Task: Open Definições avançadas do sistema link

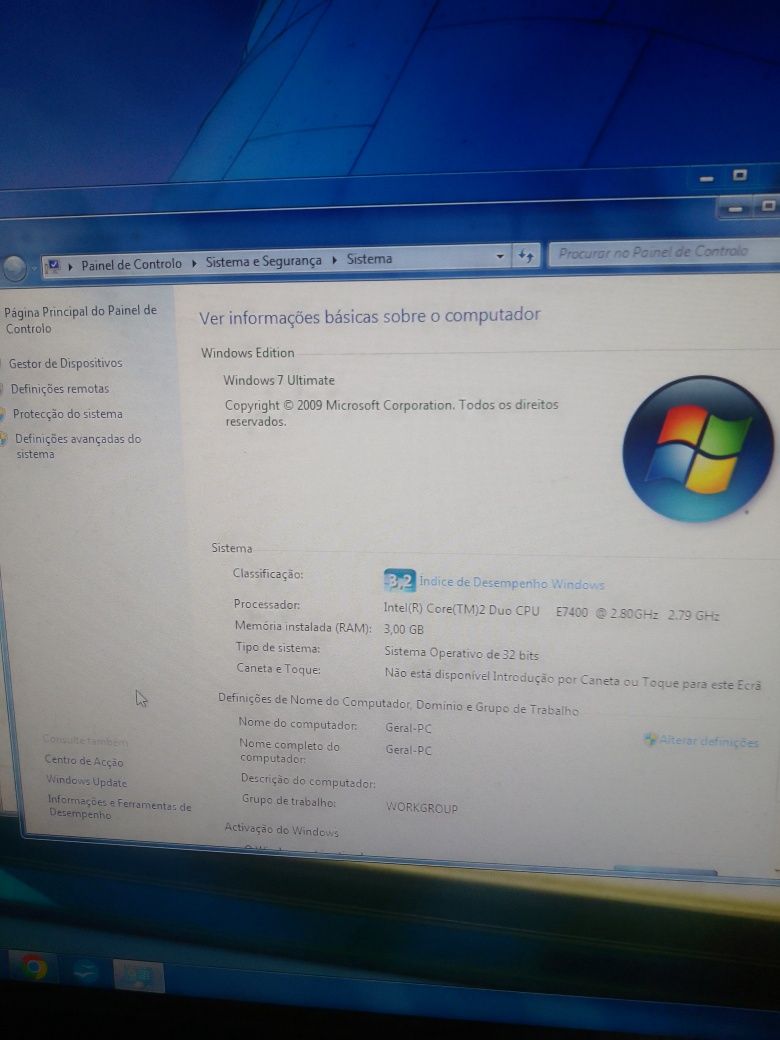Action: [78, 446]
